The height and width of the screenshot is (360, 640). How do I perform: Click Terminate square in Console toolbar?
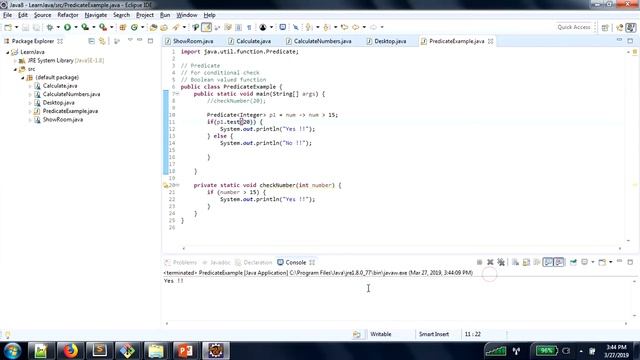480,262
